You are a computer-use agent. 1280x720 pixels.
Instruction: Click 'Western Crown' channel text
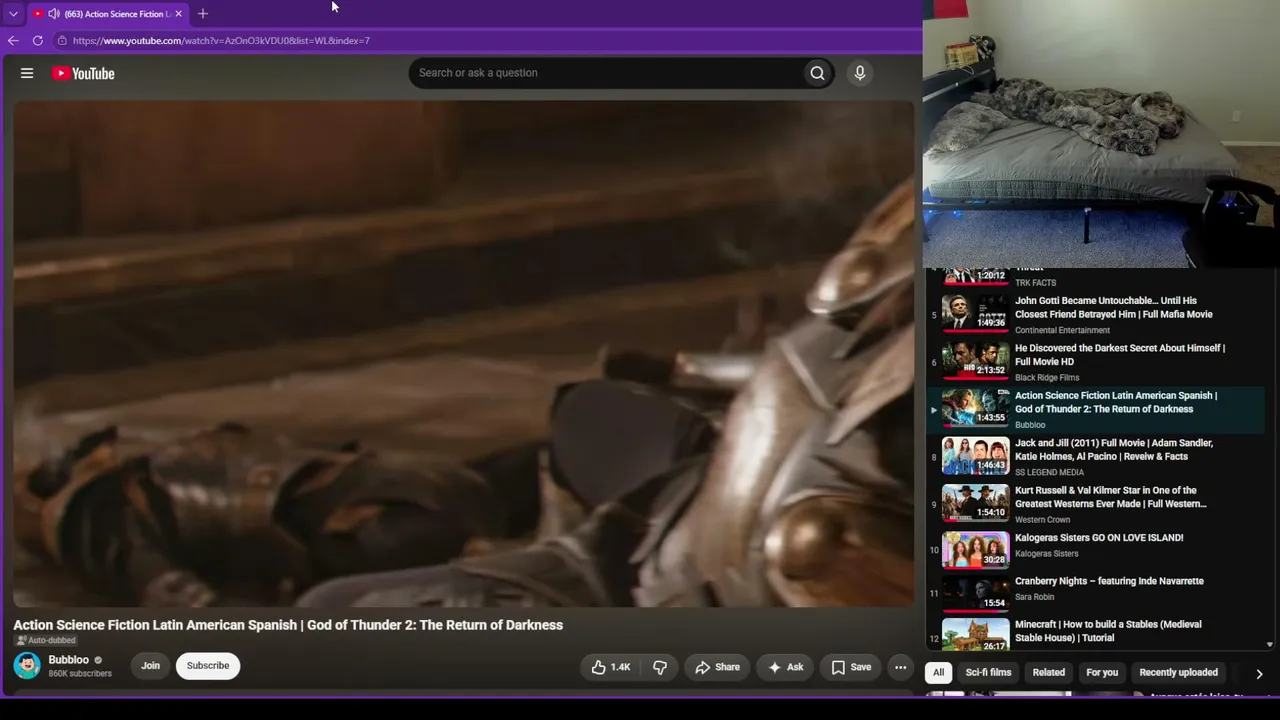[1042, 520]
